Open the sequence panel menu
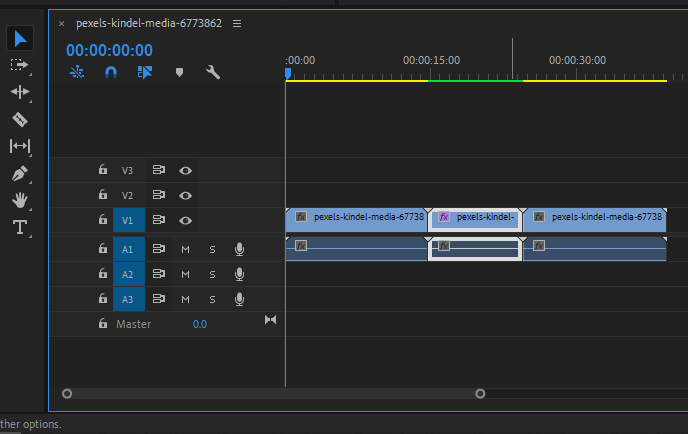688x434 pixels. coord(237,23)
